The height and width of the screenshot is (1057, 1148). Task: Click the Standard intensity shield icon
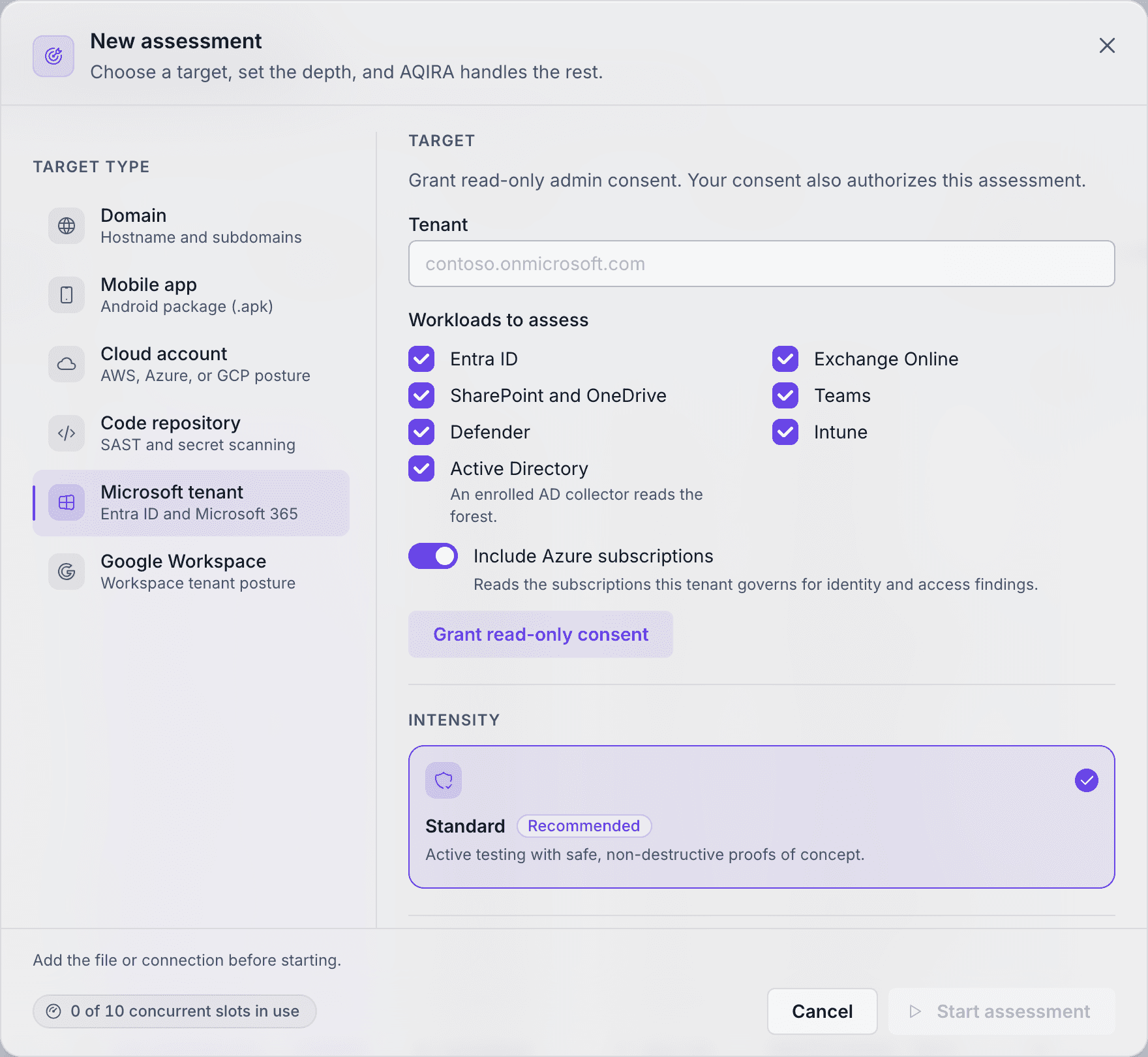444,780
